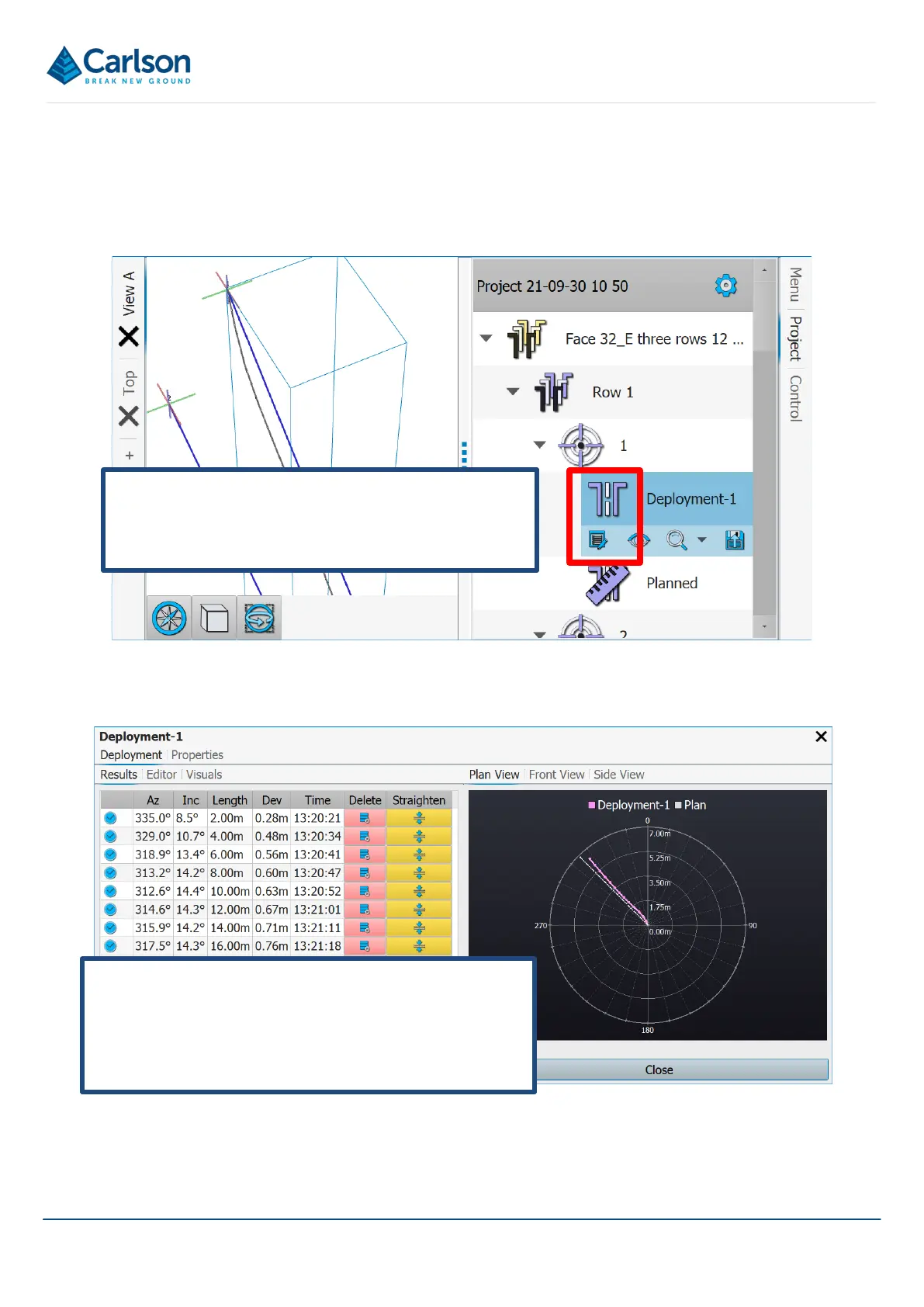Close the View A tab
Screen dimensions: 924x1307
129,336
